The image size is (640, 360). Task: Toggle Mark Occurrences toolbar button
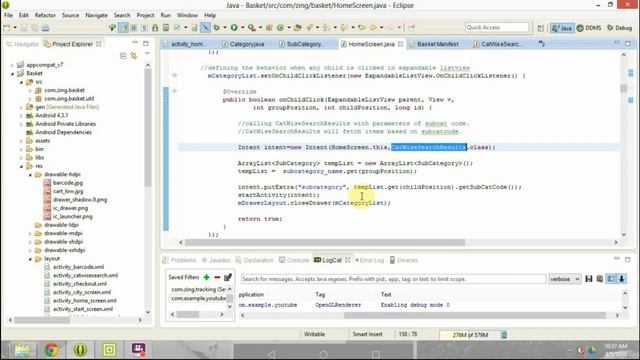tap(123, 28)
